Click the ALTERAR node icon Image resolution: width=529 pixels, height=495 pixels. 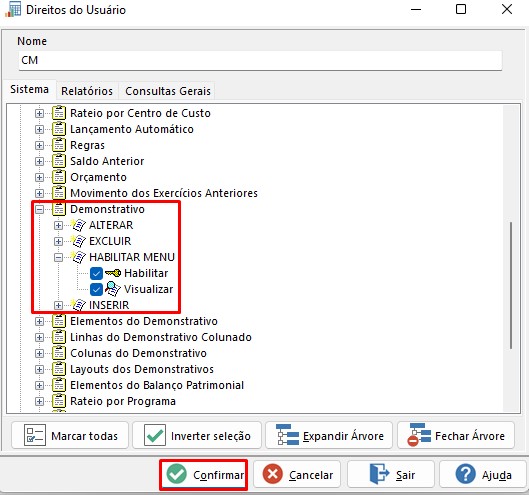(78, 225)
